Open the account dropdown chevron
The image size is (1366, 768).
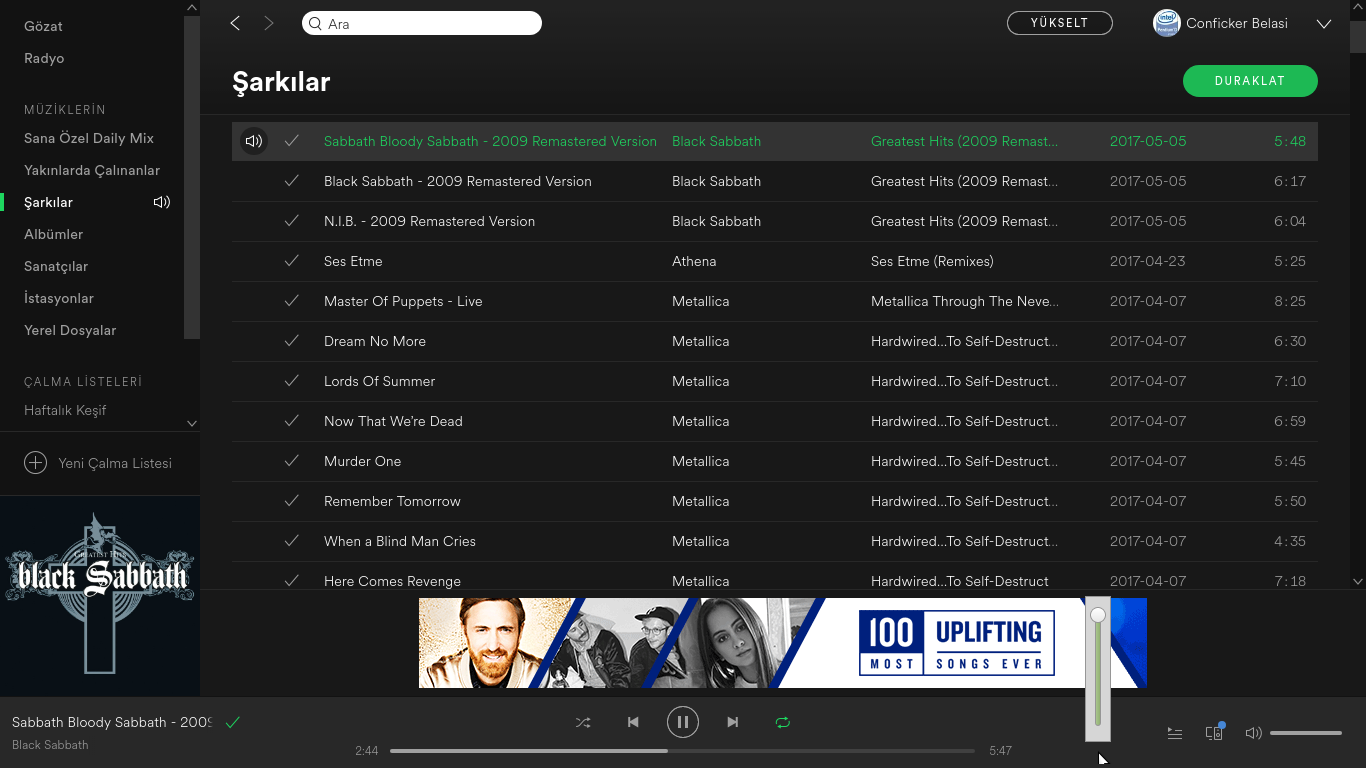pos(1324,24)
